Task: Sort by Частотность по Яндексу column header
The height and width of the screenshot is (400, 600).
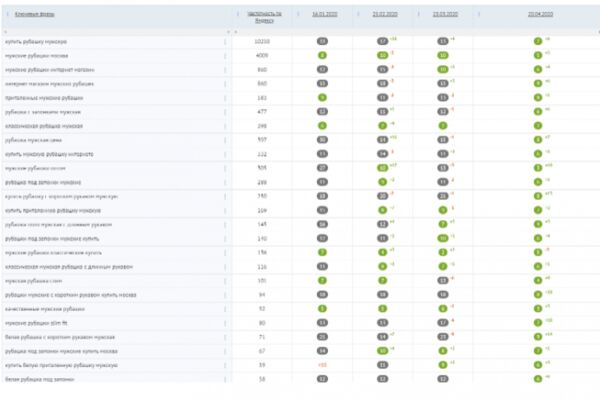Action: pyautogui.click(x=264, y=17)
